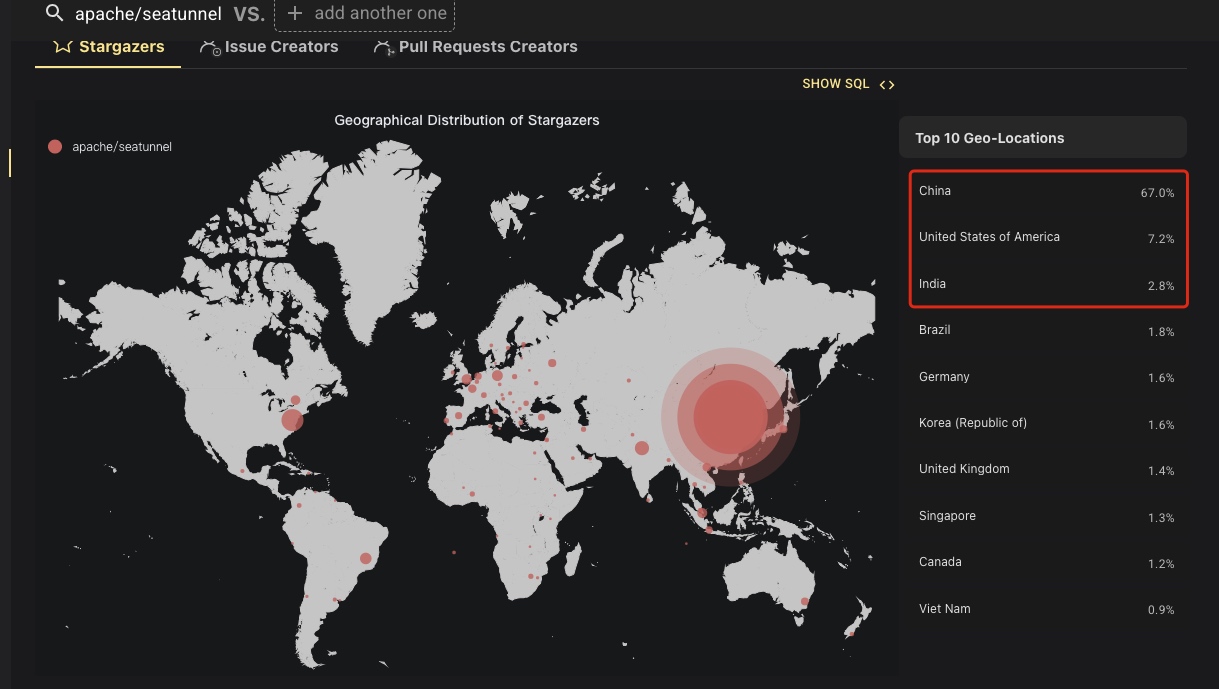Viewport: 1219px width, 689px height.
Task: Click the SHOW SQL link
Action: point(836,84)
